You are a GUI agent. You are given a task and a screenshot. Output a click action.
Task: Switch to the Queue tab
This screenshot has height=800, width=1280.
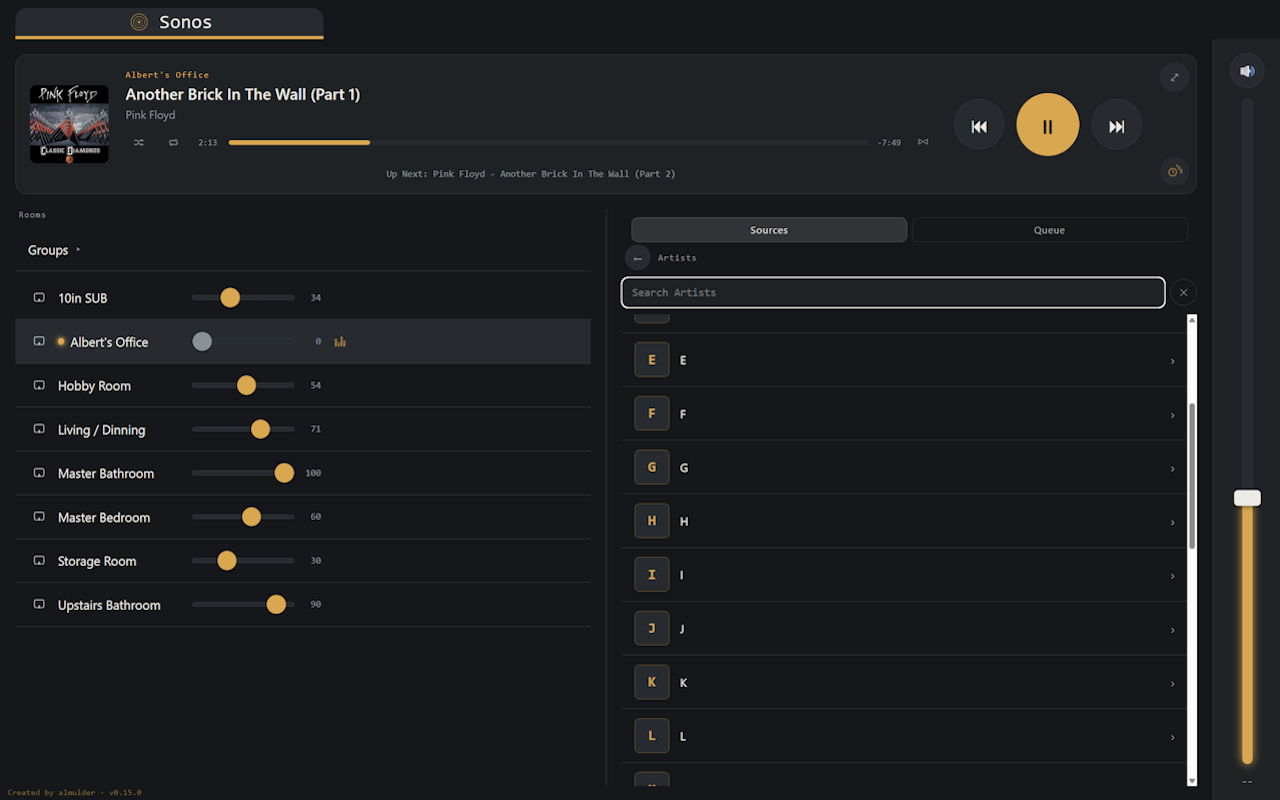coord(1049,230)
